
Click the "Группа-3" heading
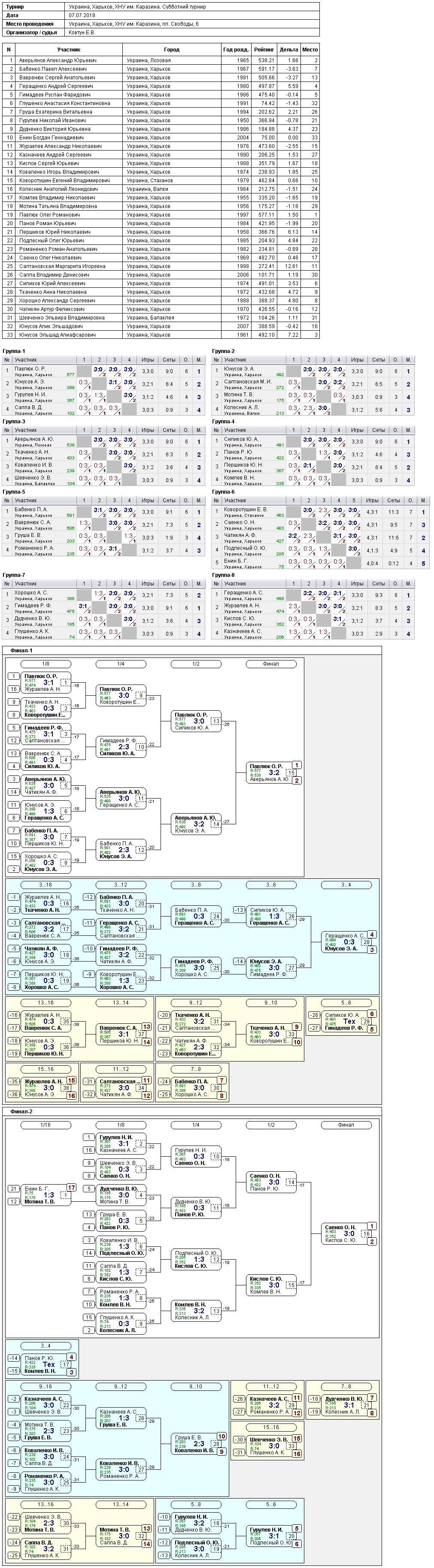point(14,421)
